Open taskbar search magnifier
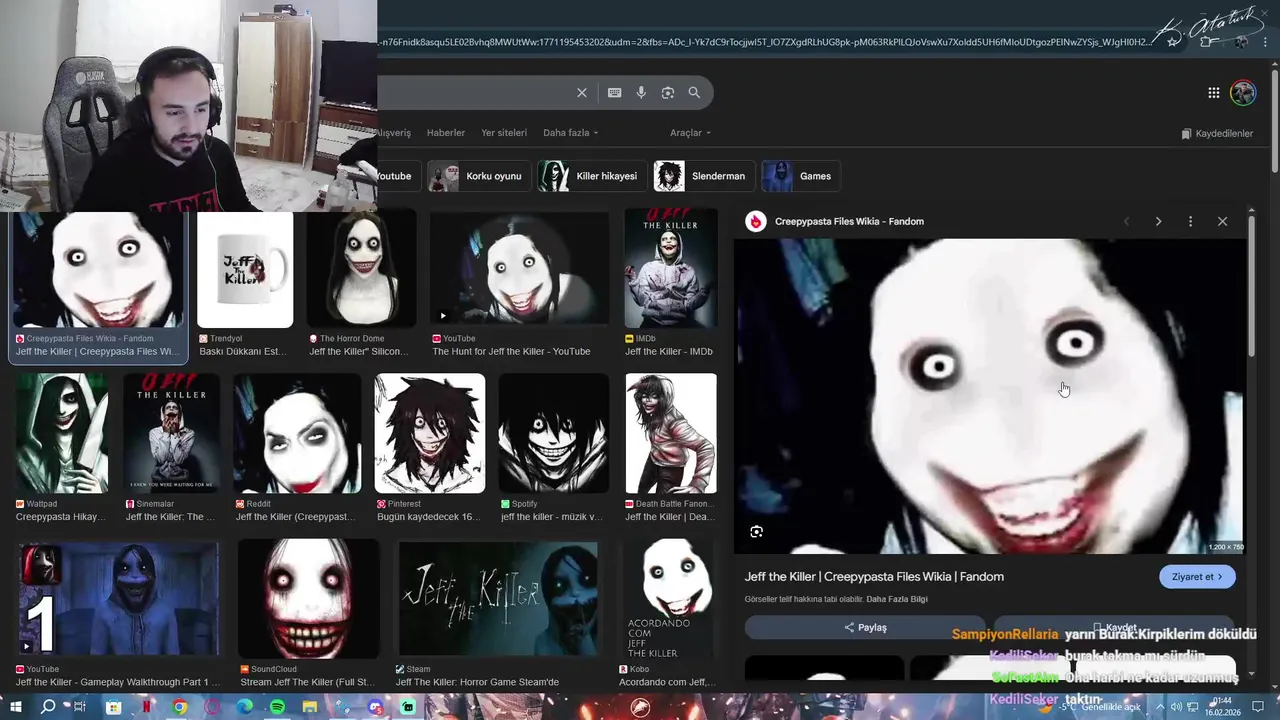The width and height of the screenshot is (1280, 720). coord(48,707)
